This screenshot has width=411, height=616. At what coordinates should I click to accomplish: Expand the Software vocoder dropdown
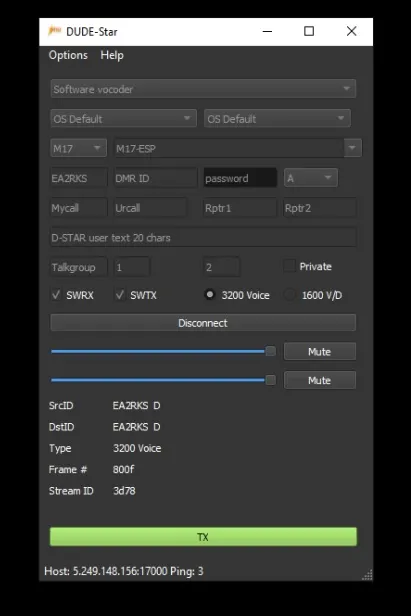(203, 89)
